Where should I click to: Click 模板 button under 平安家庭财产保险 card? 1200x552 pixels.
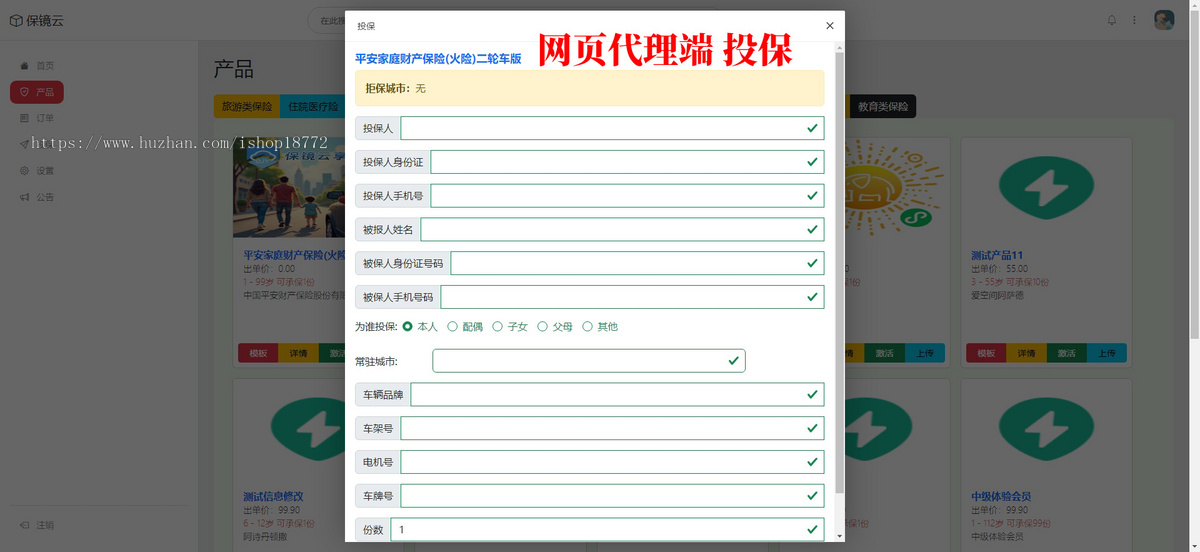tap(258, 353)
